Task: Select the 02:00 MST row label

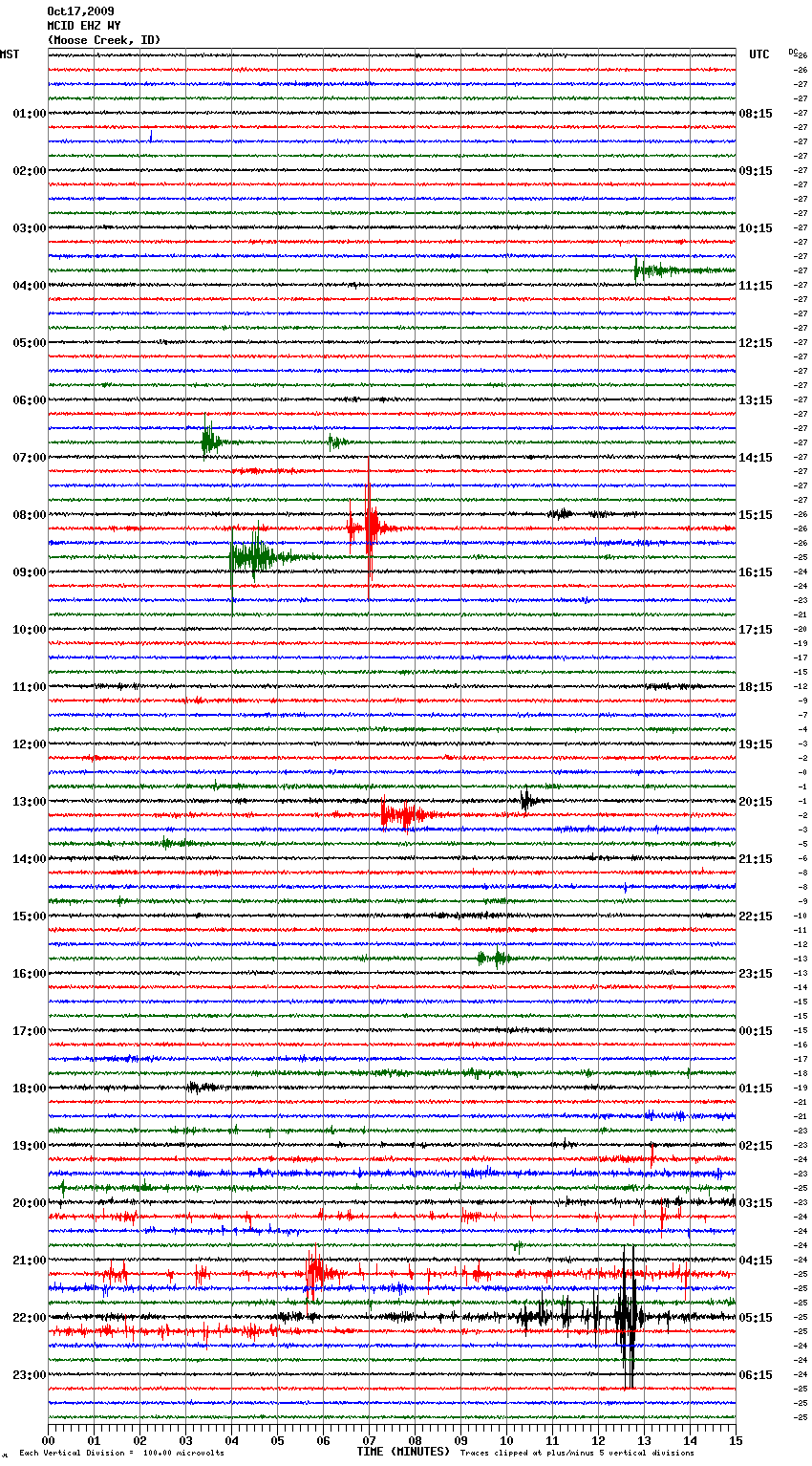Action: click(30, 171)
